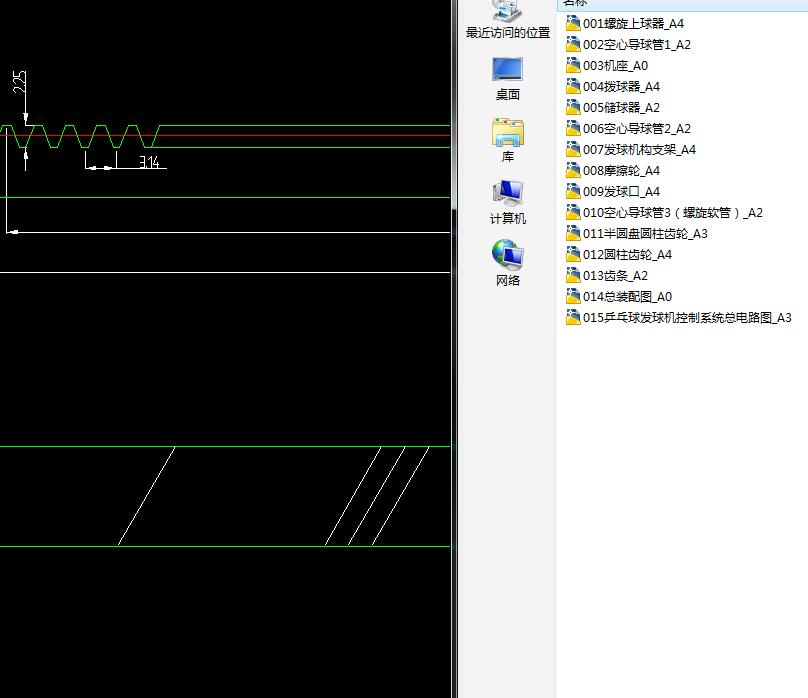
Task: Select file 010空心导球管3（螺旋软管）_A2
Action: [x=664, y=213]
